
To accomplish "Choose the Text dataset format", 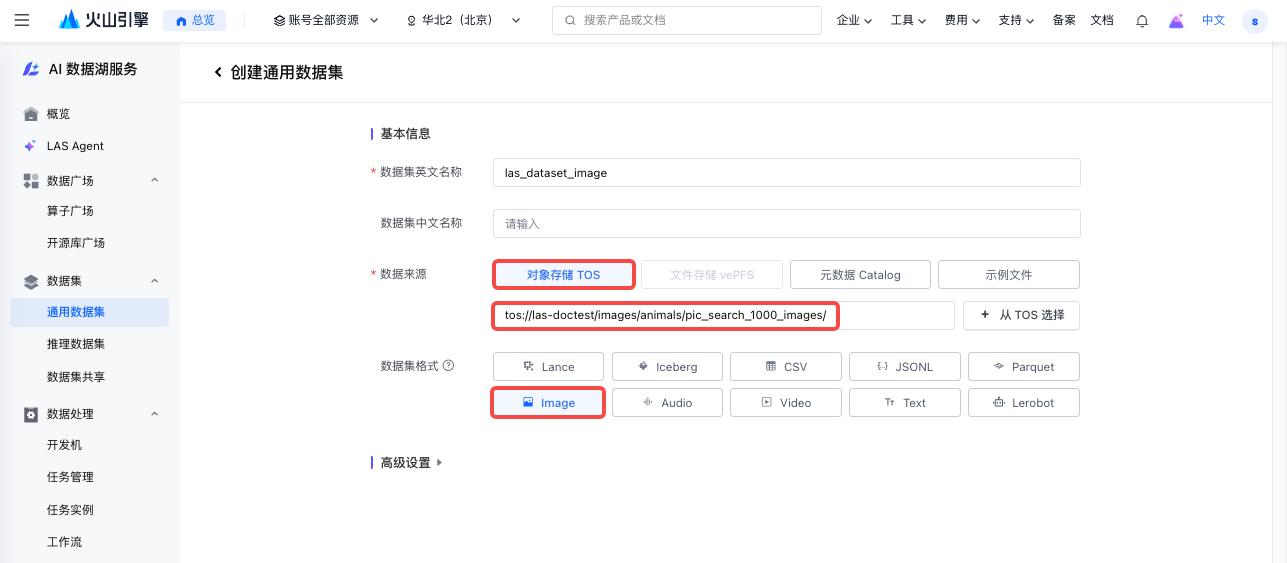I will (905, 402).
